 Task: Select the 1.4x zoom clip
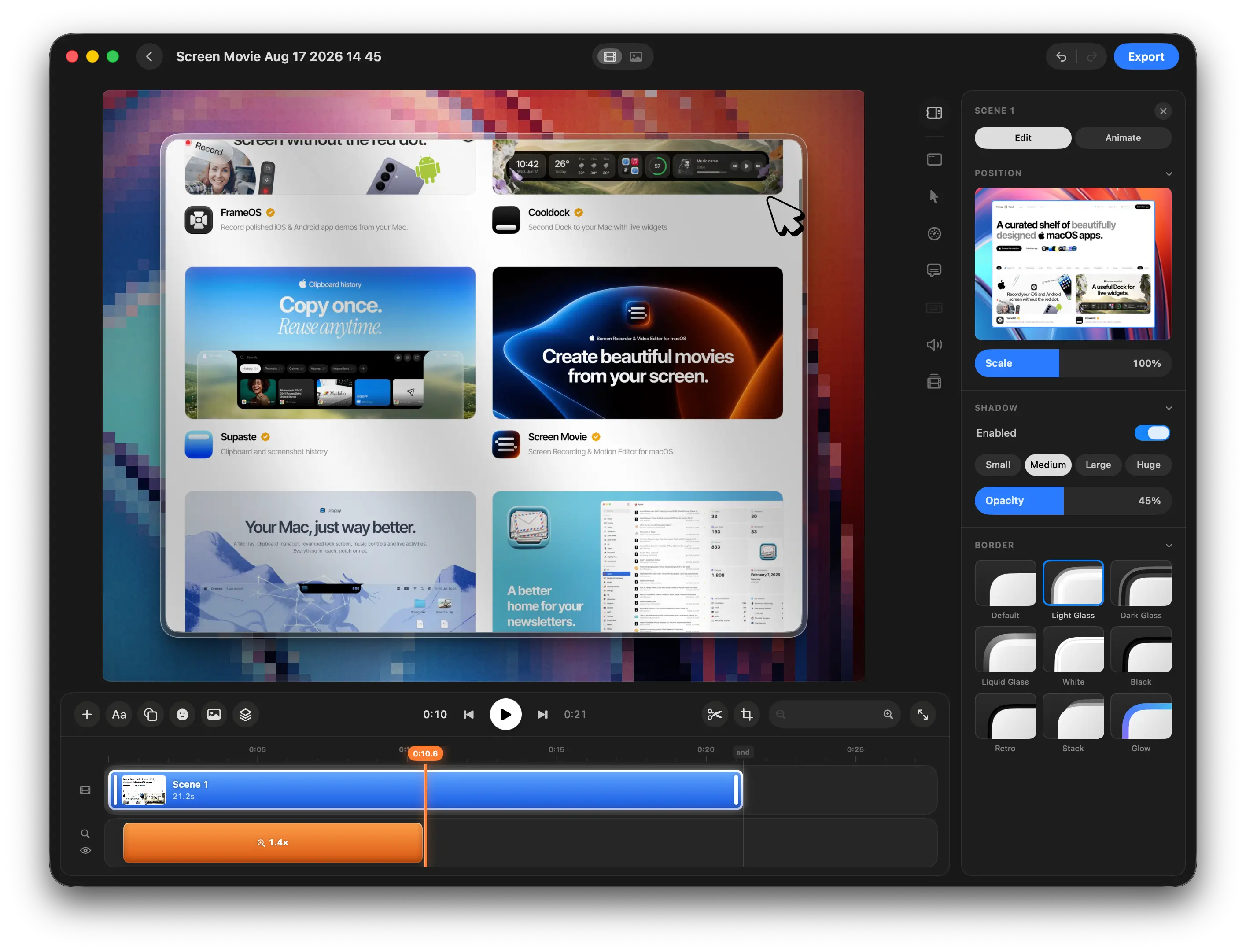tap(273, 843)
